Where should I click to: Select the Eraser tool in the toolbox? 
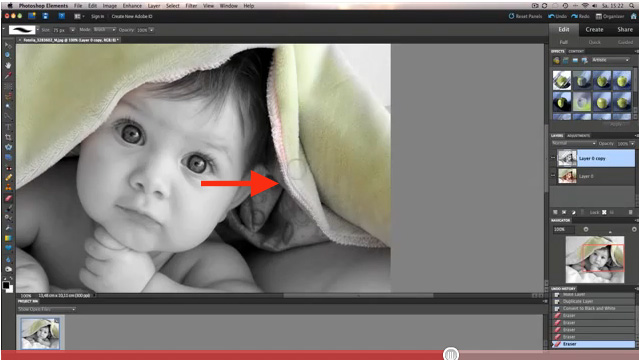click(x=8, y=198)
